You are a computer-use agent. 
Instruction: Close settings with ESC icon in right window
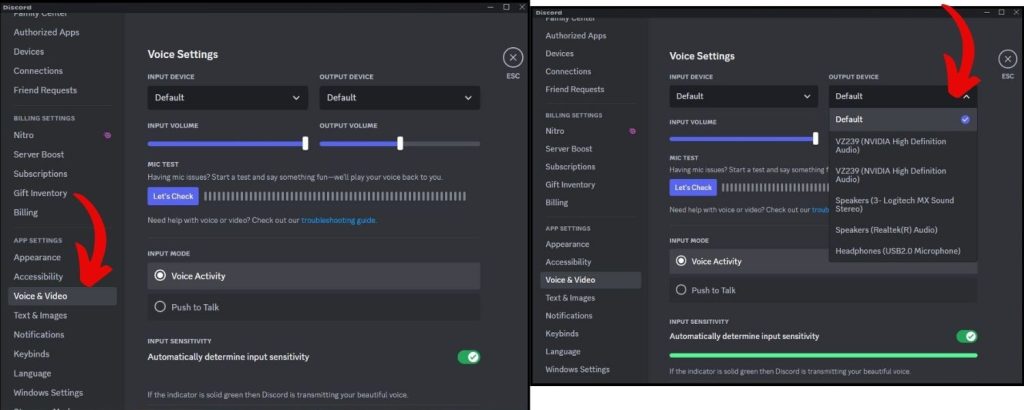[1008, 59]
